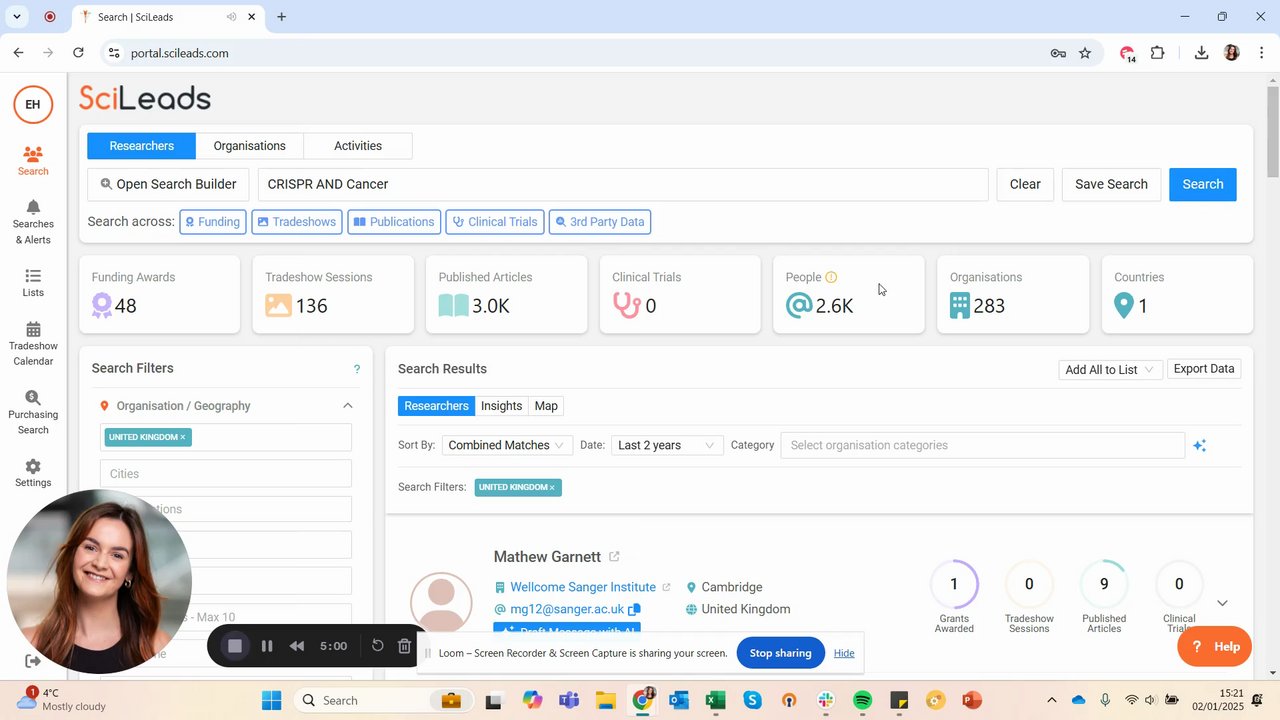Viewport: 1280px width, 720px height.
Task: Click the AI sparkle icon beside Category
Action: point(1199,446)
